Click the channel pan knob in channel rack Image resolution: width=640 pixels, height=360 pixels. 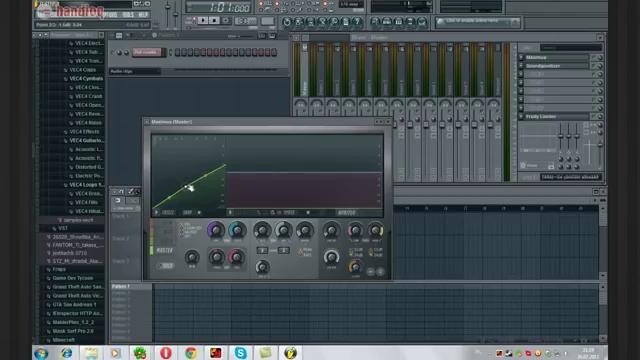click(120, 53)
